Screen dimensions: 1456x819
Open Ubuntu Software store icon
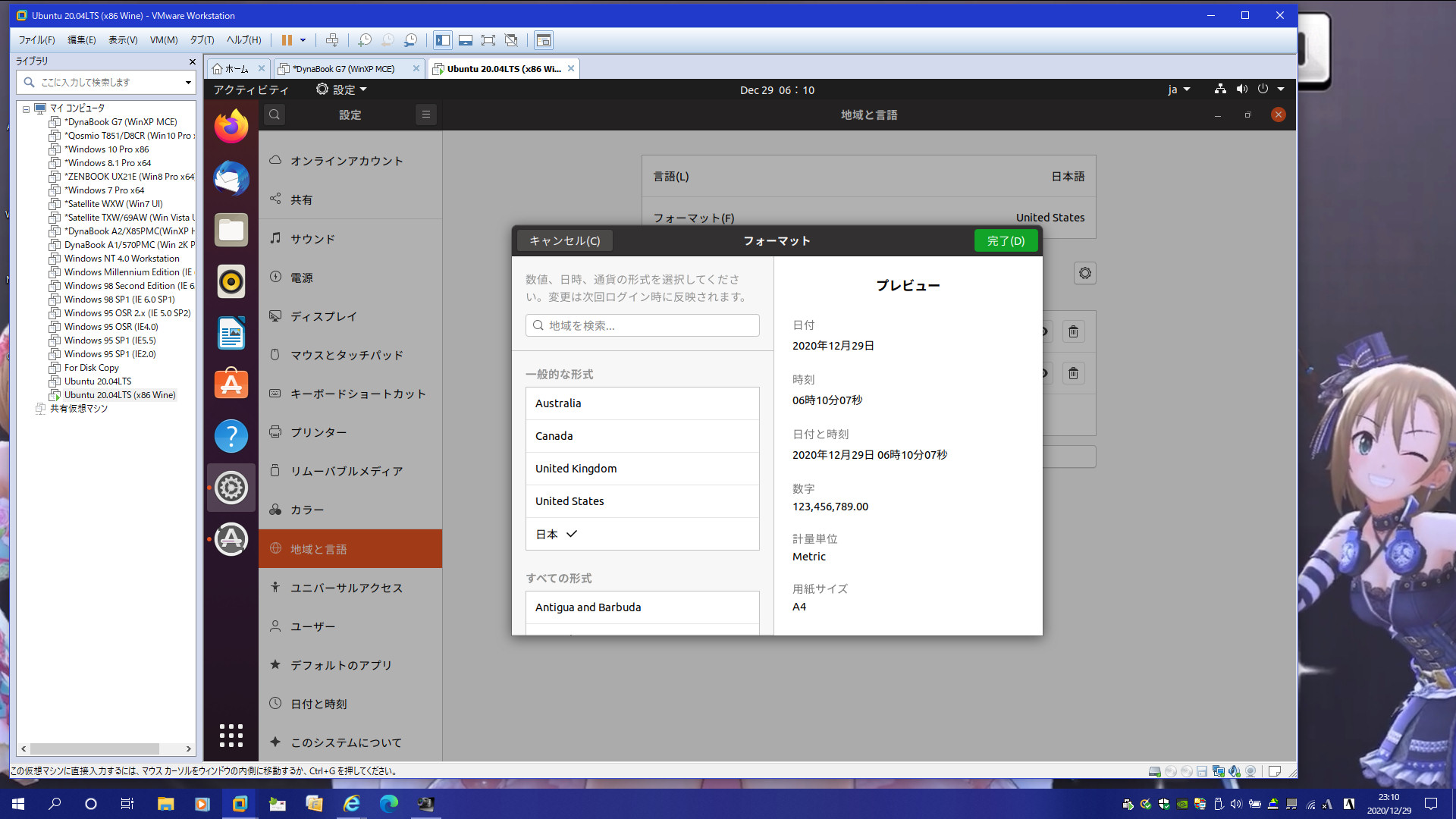[231, 384]
